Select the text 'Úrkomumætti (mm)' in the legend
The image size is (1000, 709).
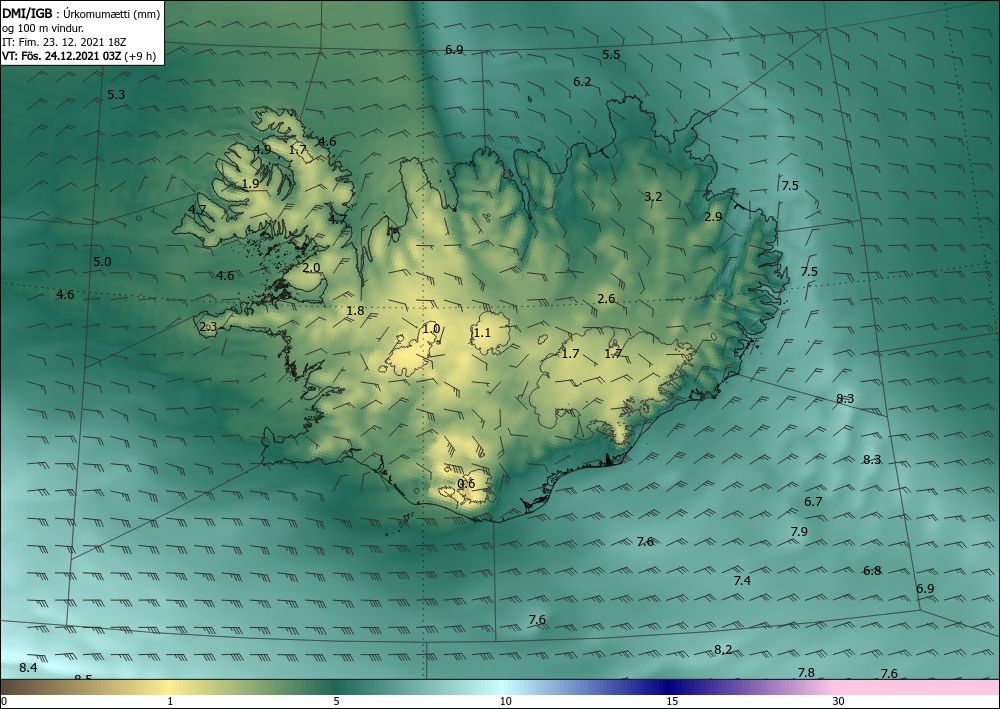112,14
